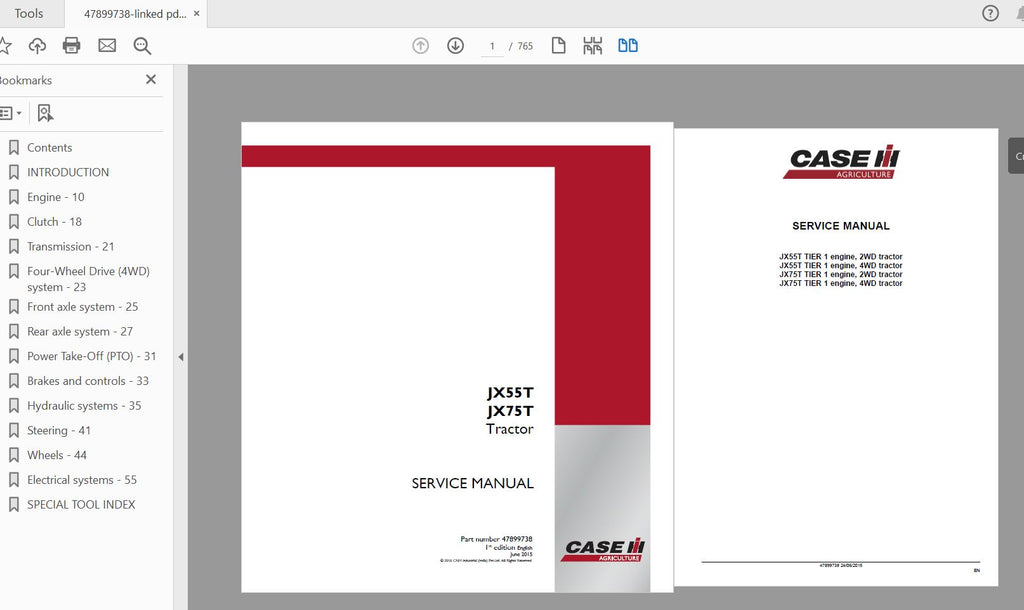The height and width of the screenshot is (610, 1024).
Task: Click the fit page scrolling icon
Action: tap(592, 46)
